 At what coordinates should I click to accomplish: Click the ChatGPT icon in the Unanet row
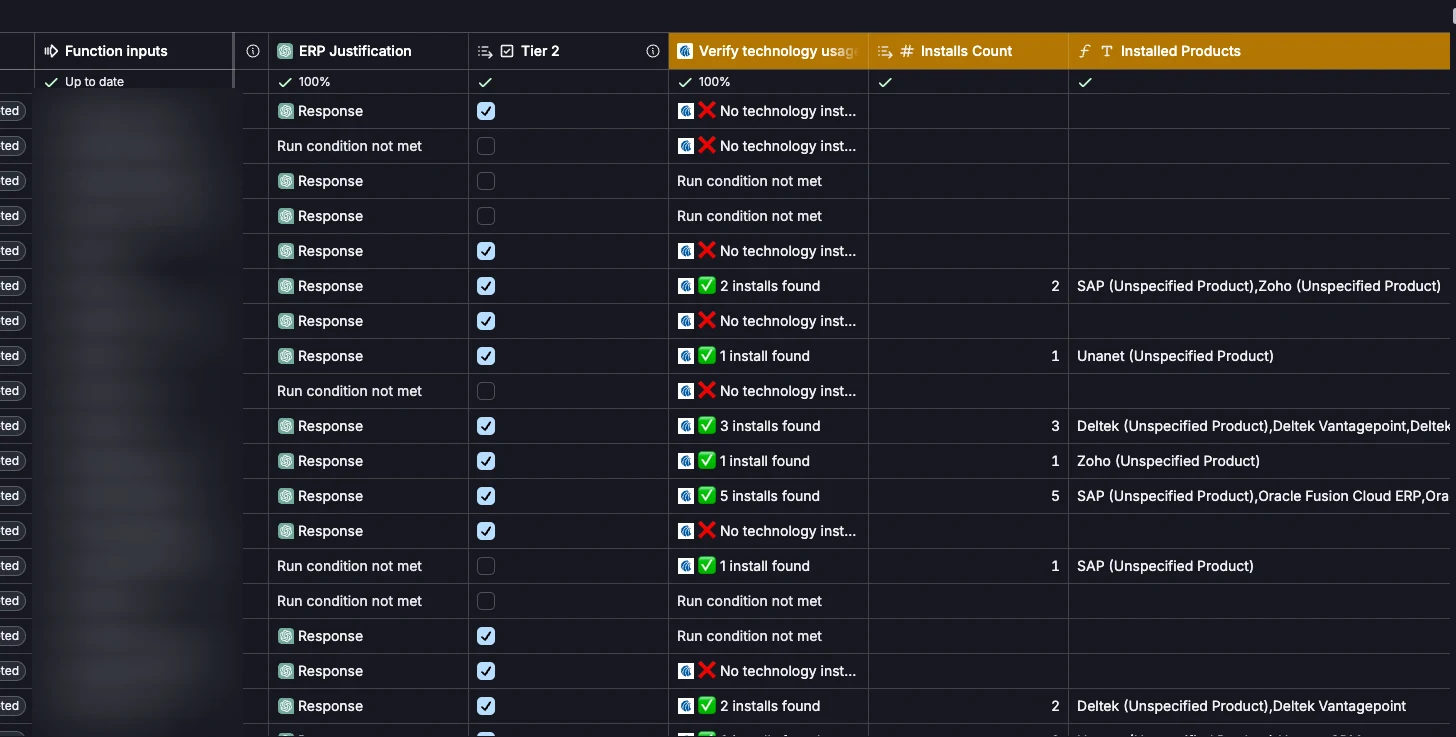coord(285,356)
